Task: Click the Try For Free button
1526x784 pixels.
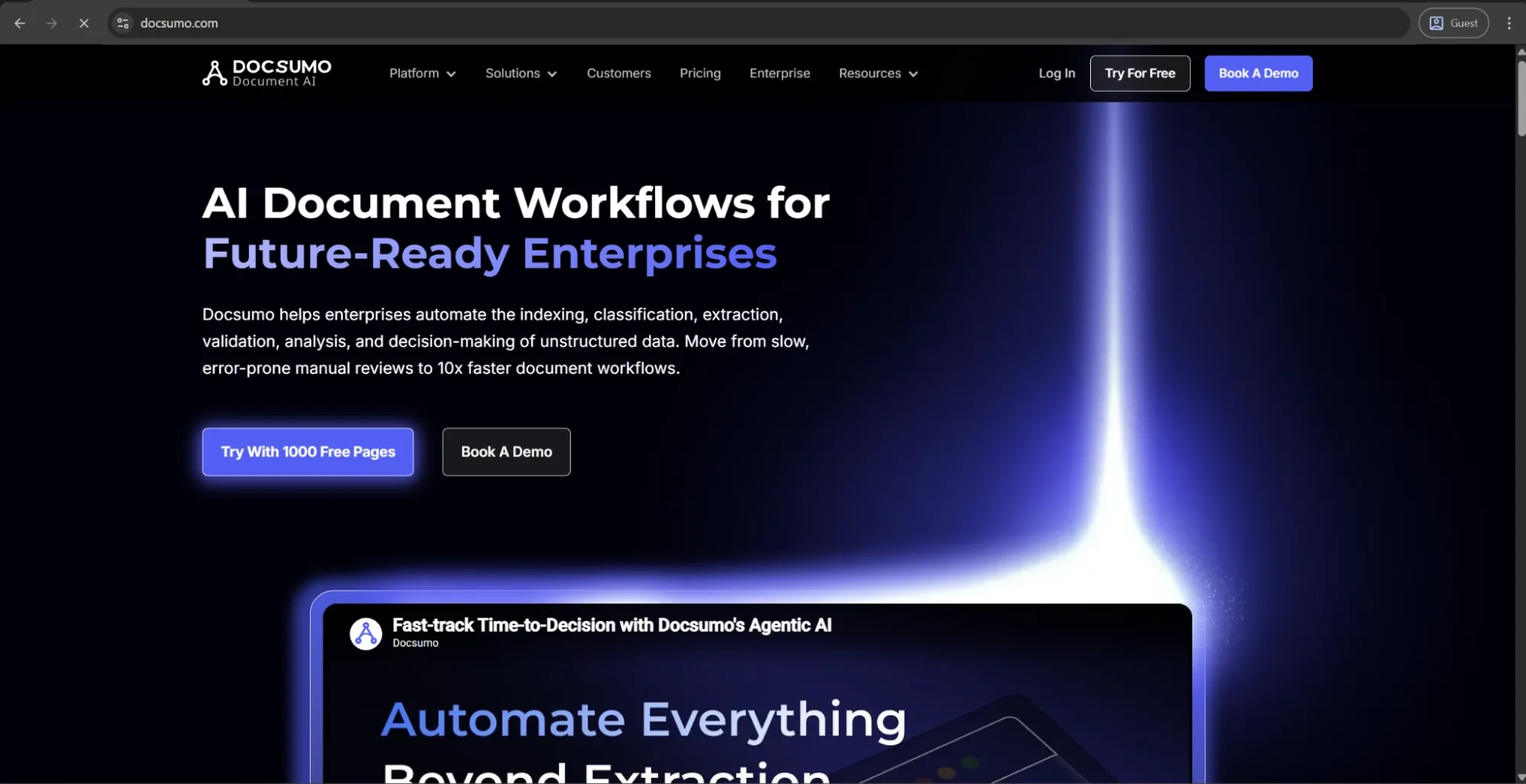Action: (1140, 73)
